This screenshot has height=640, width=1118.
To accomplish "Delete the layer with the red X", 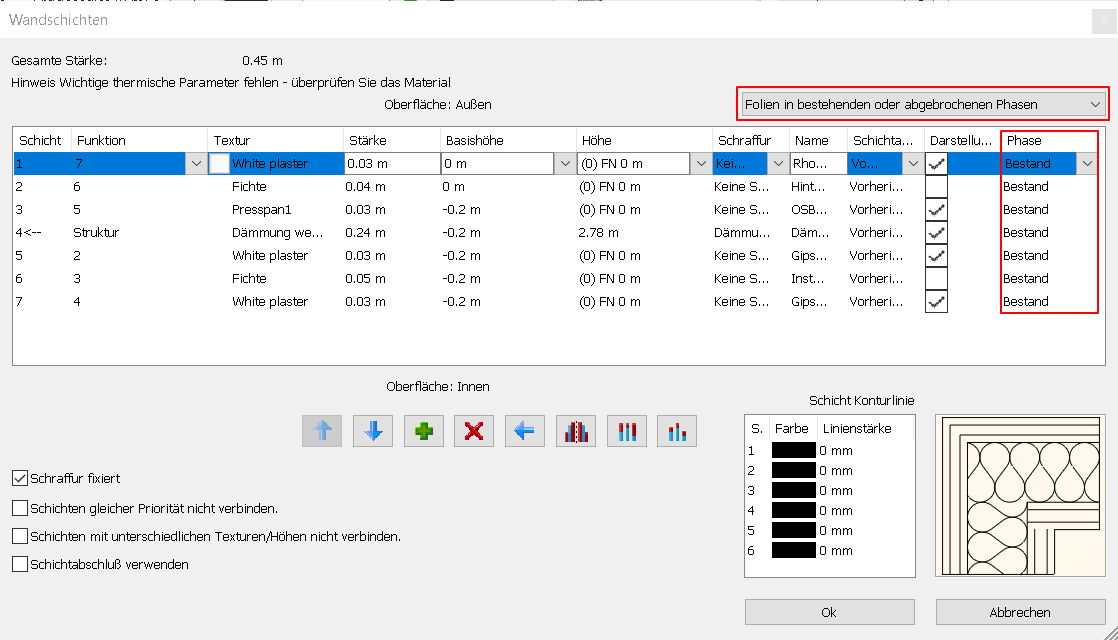I will [x=474, y=431].
